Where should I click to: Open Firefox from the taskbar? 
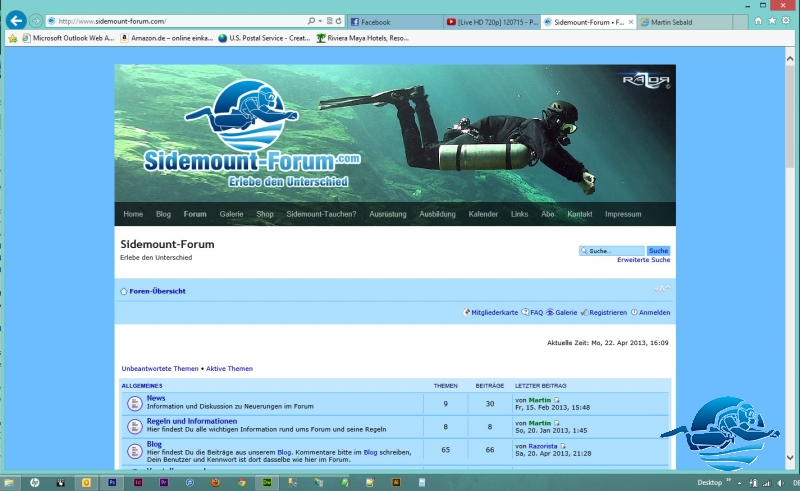215,482
